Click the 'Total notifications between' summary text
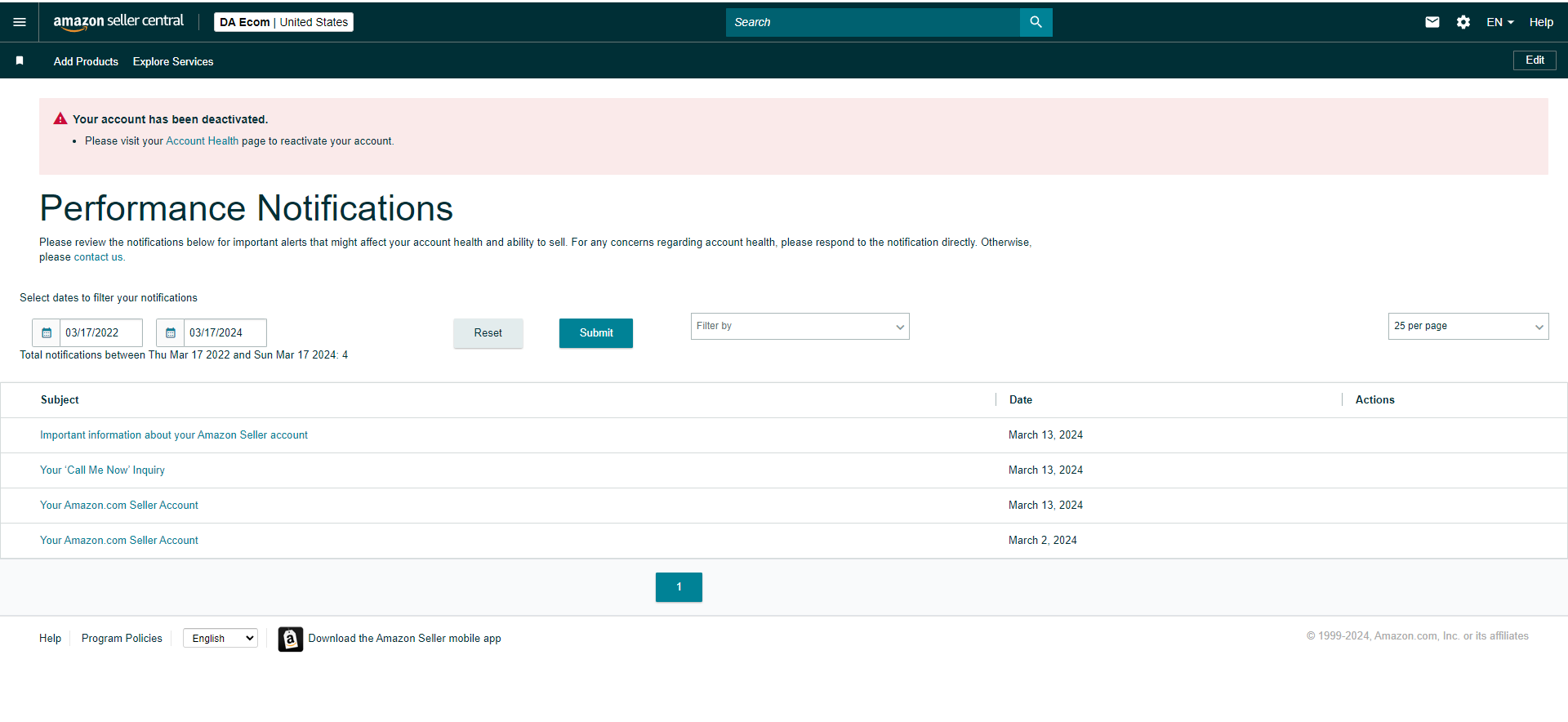The image size is (1568, 722). (x=184, y=355)
